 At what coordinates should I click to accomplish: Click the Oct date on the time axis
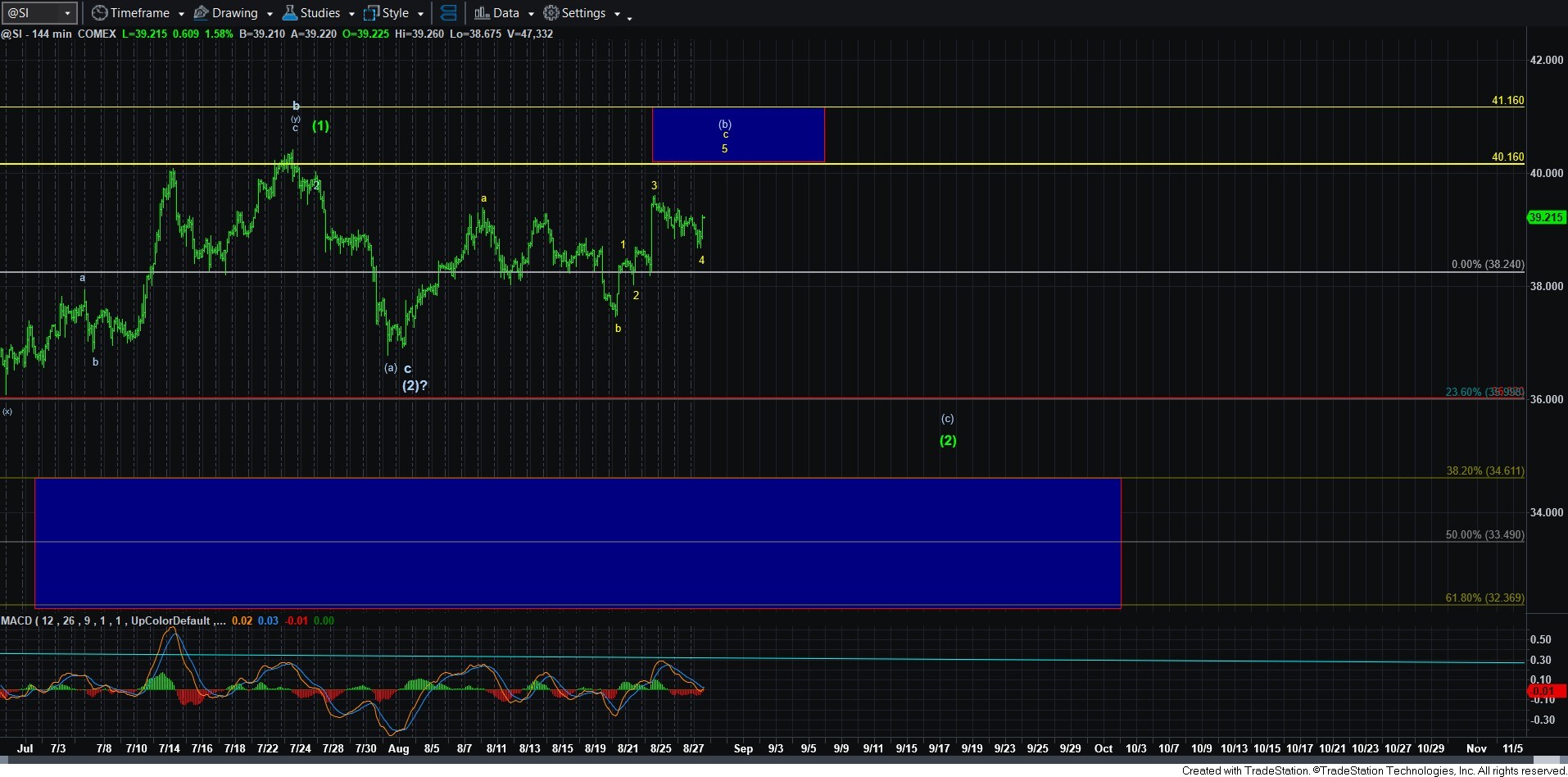pos(1103,748)
